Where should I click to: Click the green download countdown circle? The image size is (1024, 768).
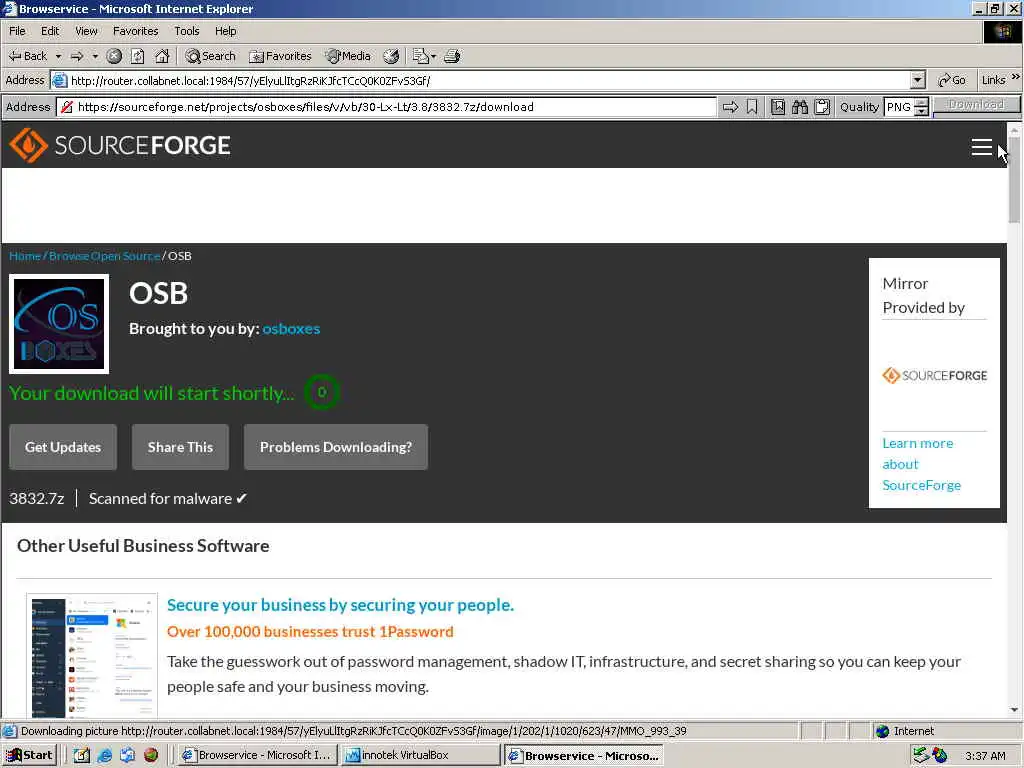(x=321, y=392)
